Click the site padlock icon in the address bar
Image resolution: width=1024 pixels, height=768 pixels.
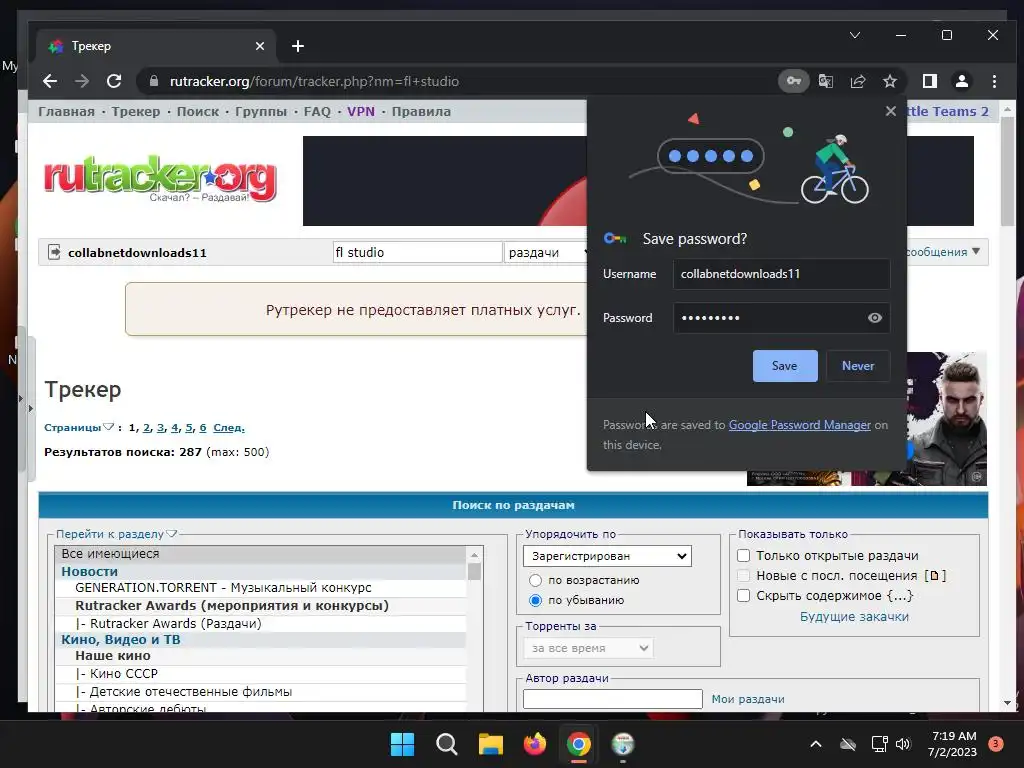[154, 81]
